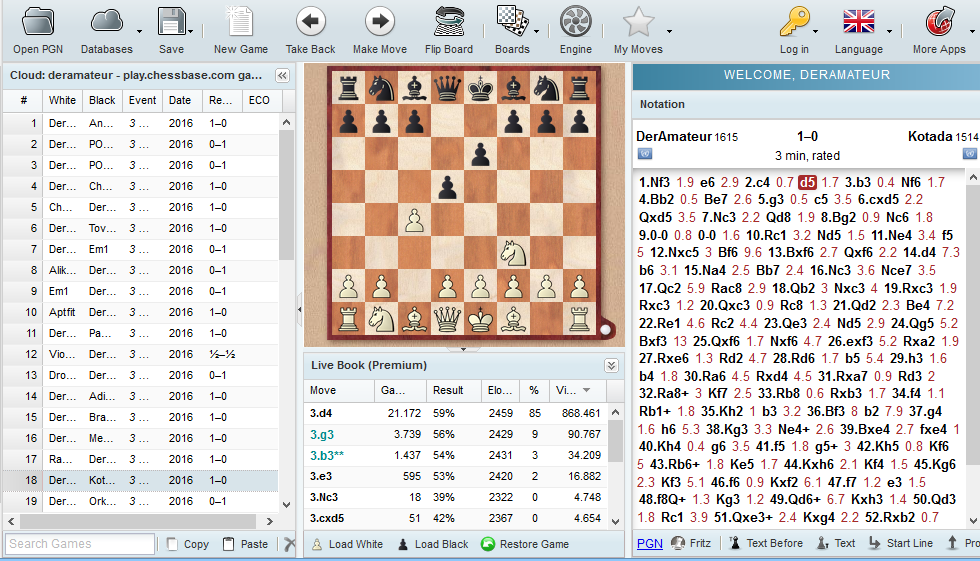Image resolution: width=980 pixels, height=561 pixels.
Task: Click black queen on d8
Action: 447,87
